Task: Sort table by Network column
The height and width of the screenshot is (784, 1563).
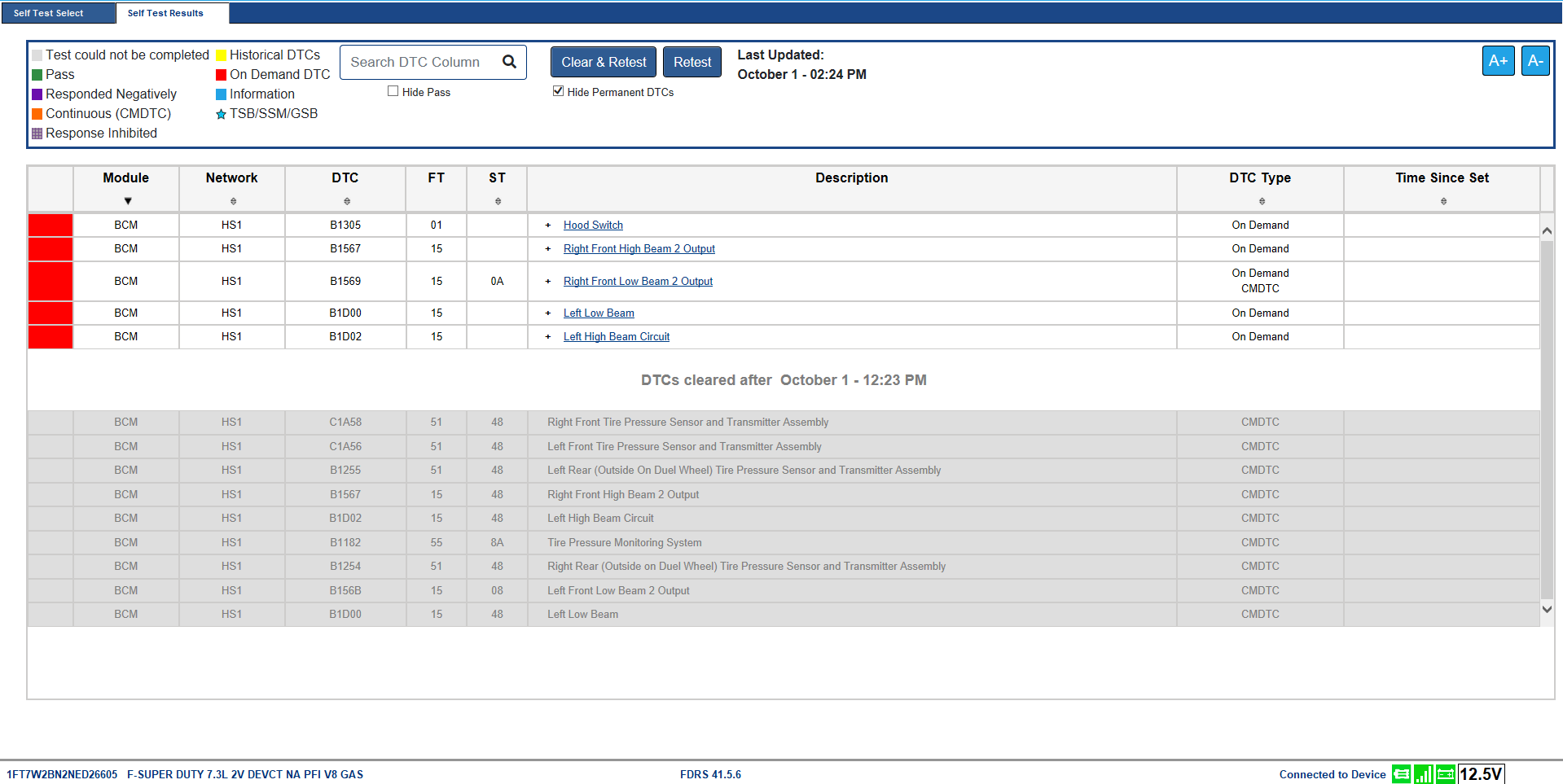Action: tap(233, 201)
